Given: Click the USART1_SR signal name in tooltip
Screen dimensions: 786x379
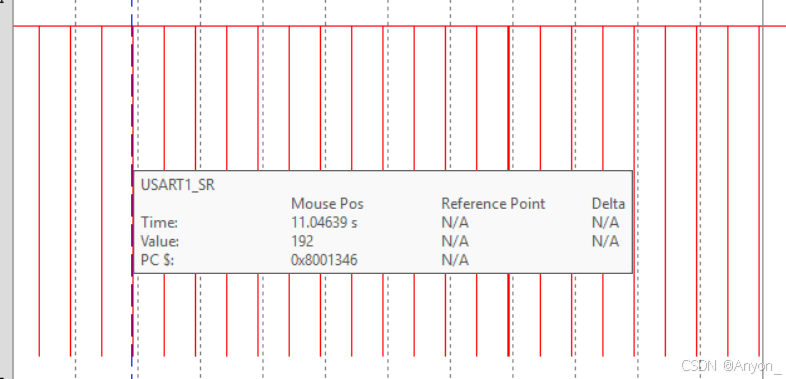Looking at the screenshot, I should 177,185.
